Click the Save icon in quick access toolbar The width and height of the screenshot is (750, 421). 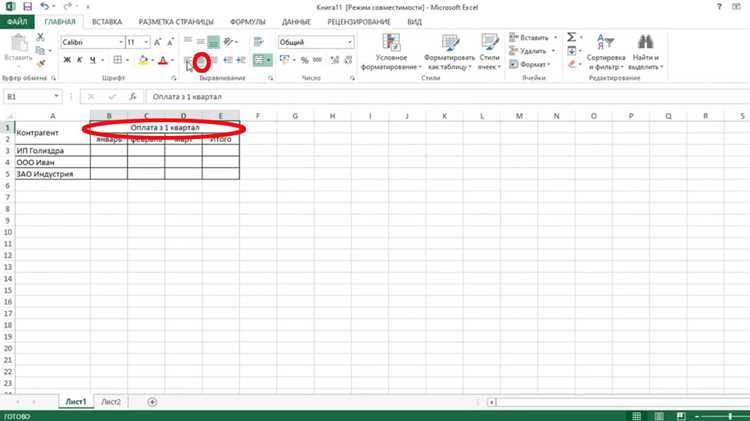27,7
